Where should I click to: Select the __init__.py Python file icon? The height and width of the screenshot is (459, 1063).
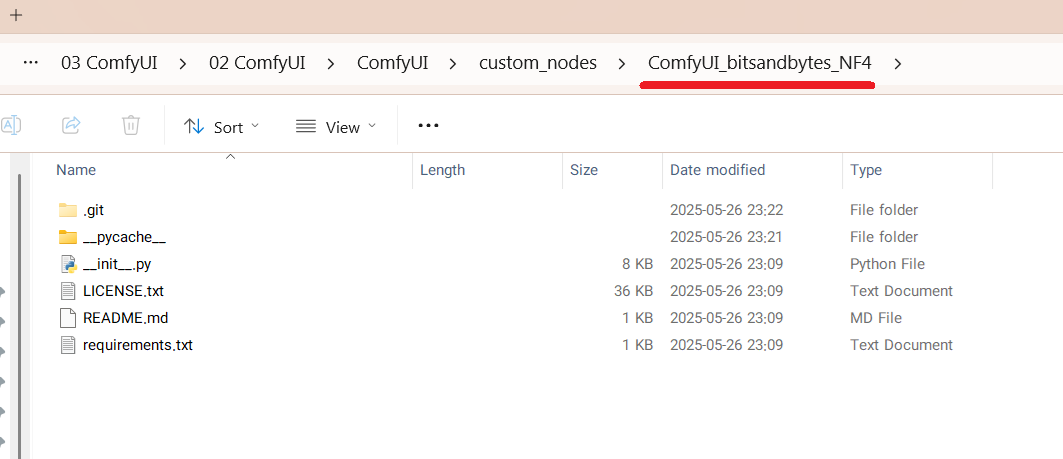tap(68, 264)
